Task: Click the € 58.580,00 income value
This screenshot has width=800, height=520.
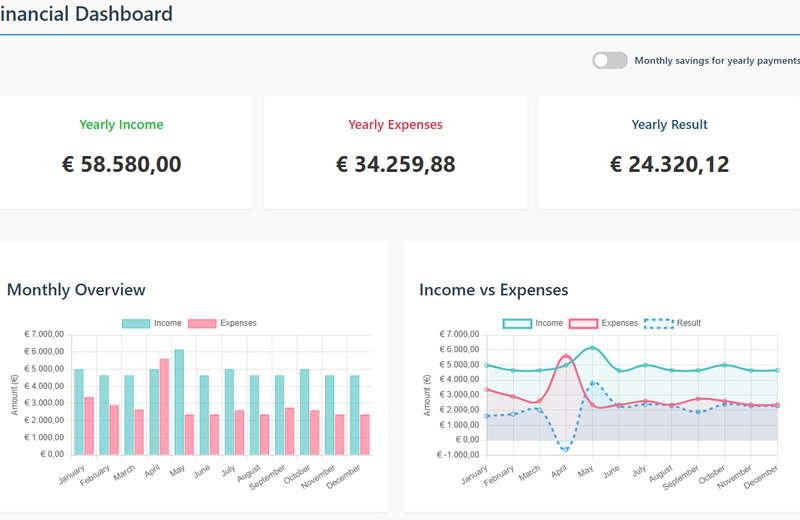Action: (121, 164)
